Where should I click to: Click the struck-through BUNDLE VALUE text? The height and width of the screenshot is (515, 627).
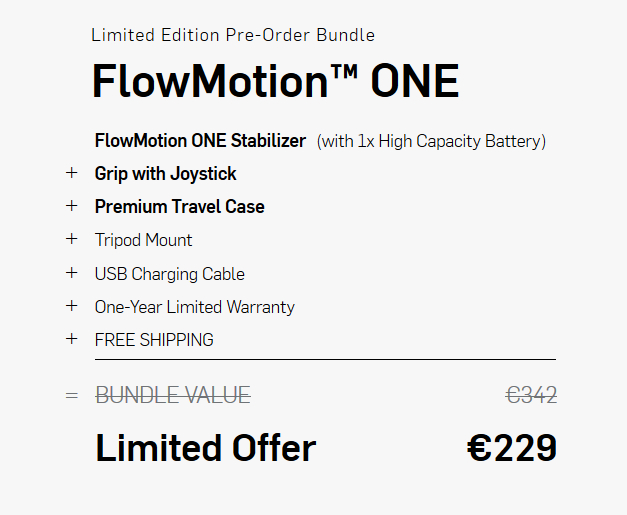(173, 396)
